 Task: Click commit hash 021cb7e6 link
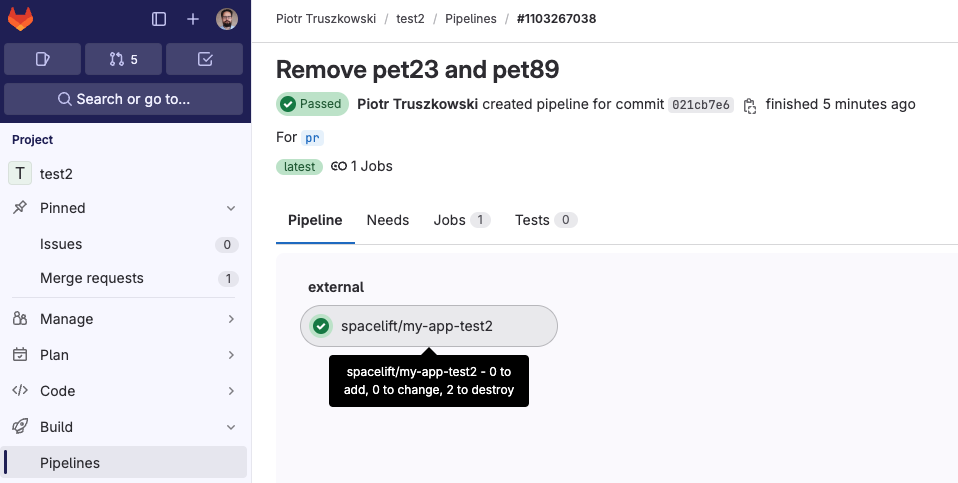(x=701, y=105)
